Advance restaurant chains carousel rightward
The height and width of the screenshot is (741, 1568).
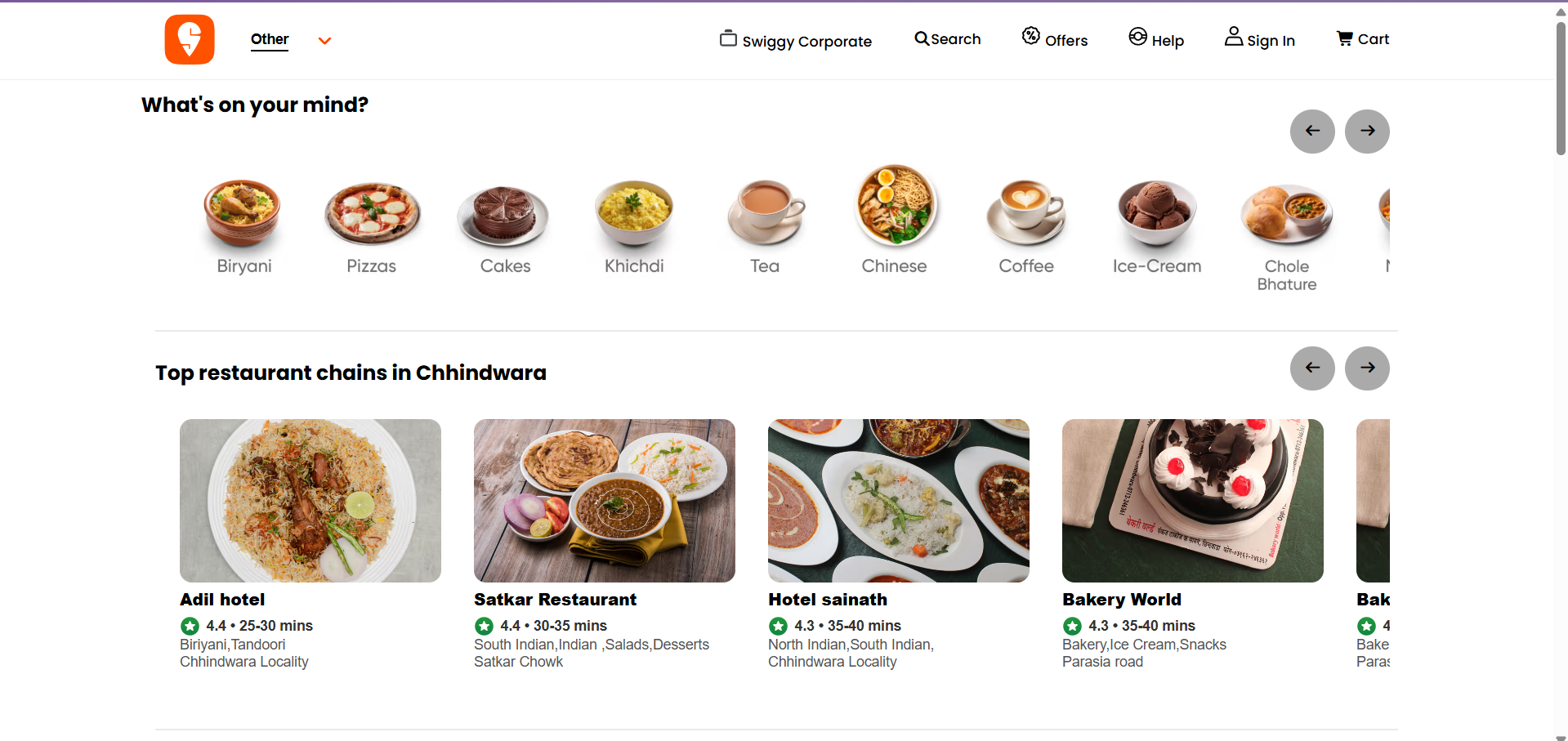pyautogui.click(x=1367, y=368)
